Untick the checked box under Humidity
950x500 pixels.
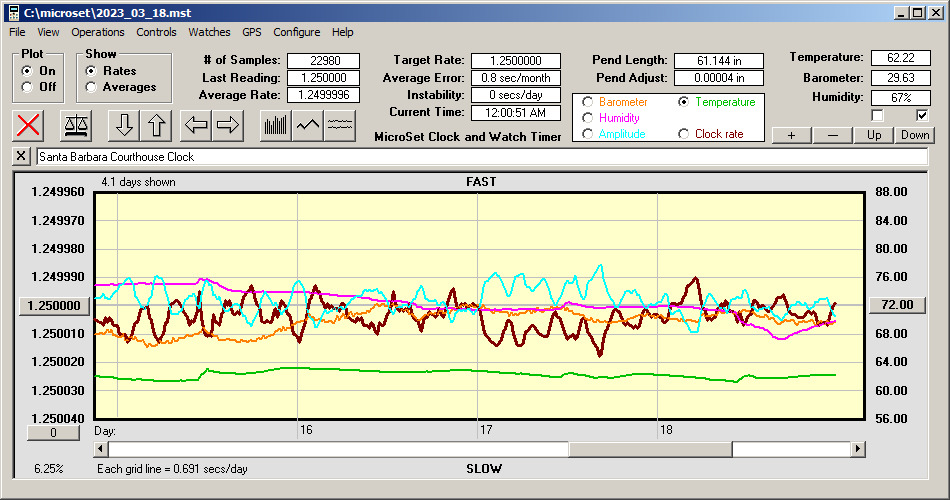[x=922, y=115]
